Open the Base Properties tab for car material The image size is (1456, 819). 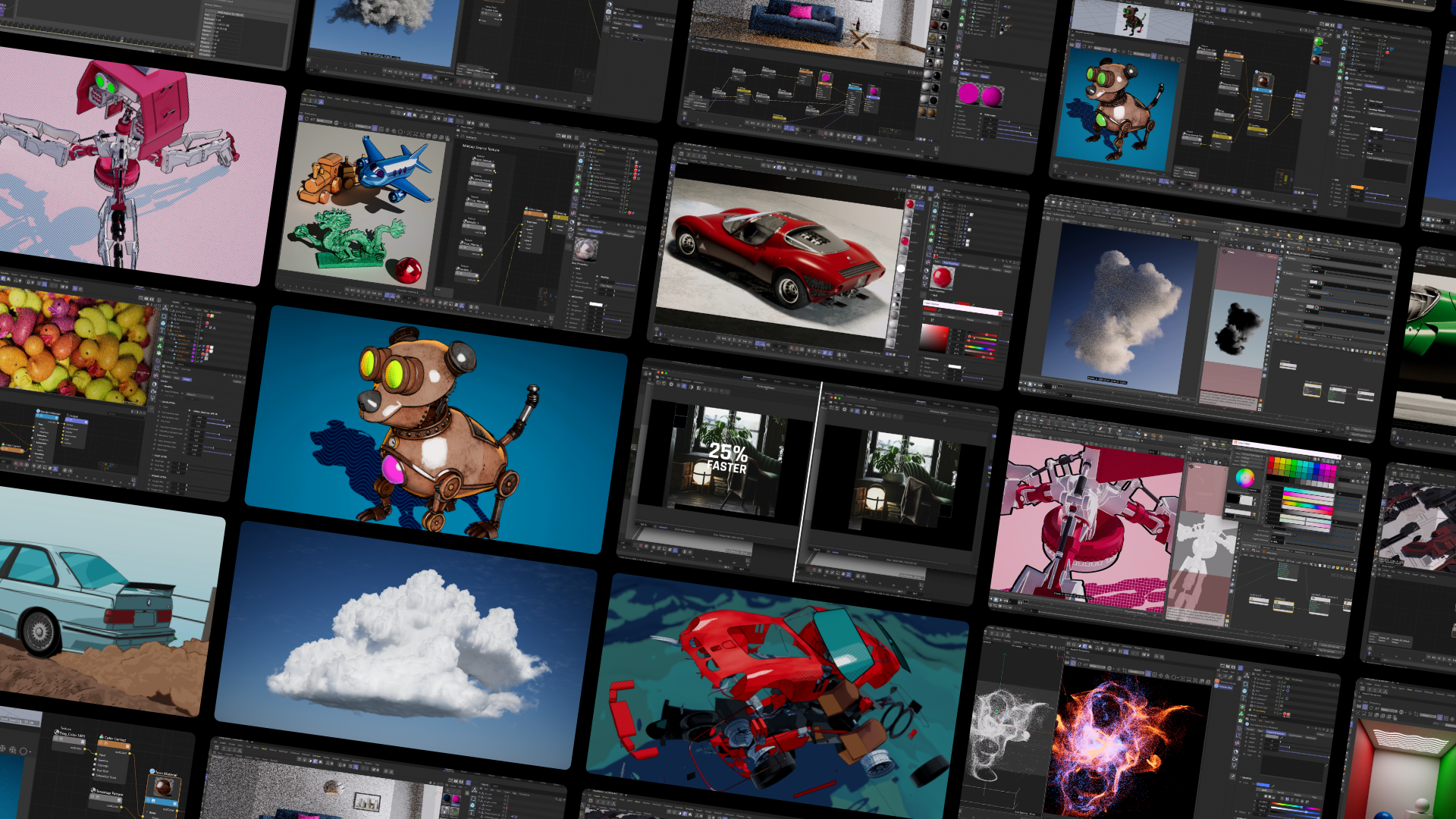[951, 264]
